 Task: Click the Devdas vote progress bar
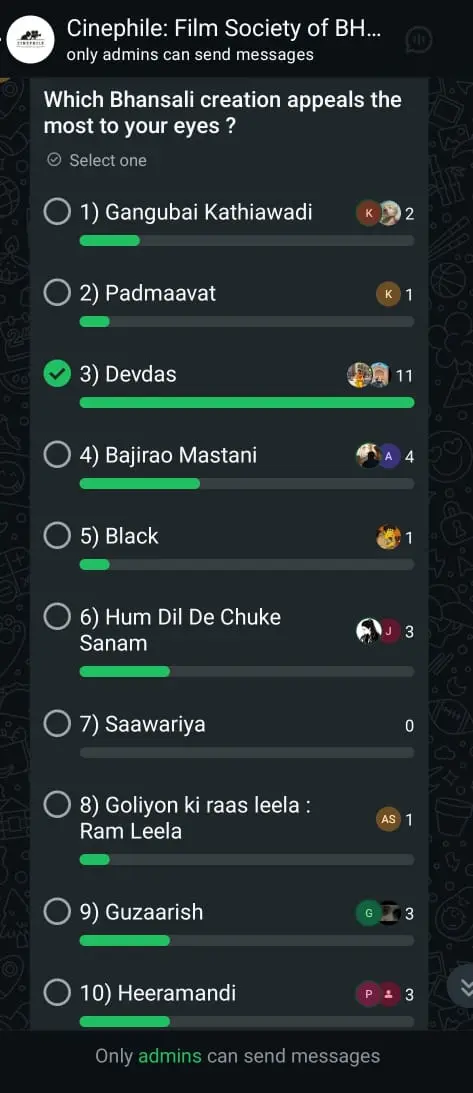tap(247, 402)
